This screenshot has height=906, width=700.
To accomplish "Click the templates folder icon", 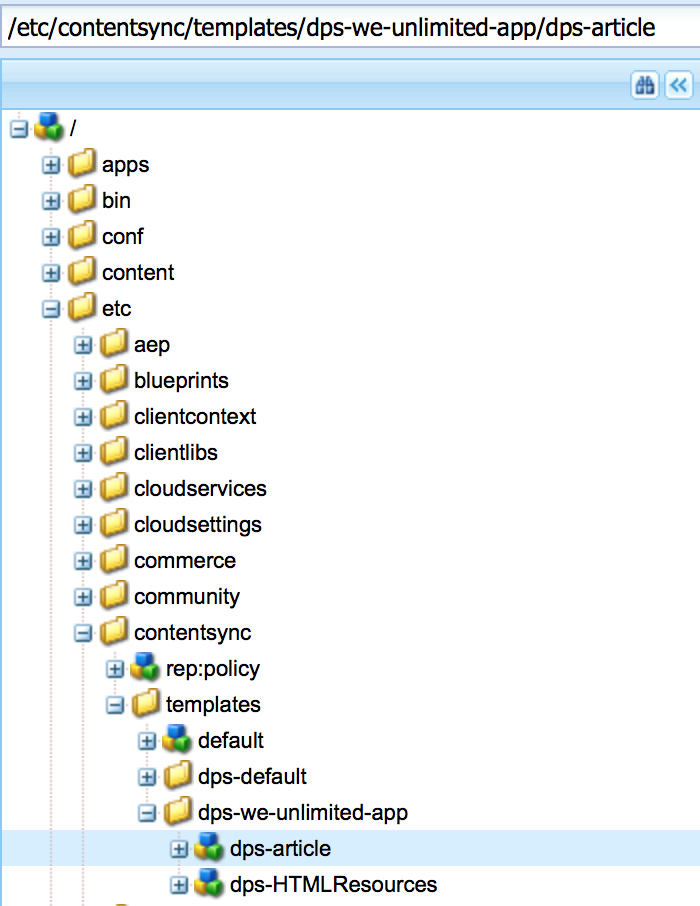I will coord(146,703).
